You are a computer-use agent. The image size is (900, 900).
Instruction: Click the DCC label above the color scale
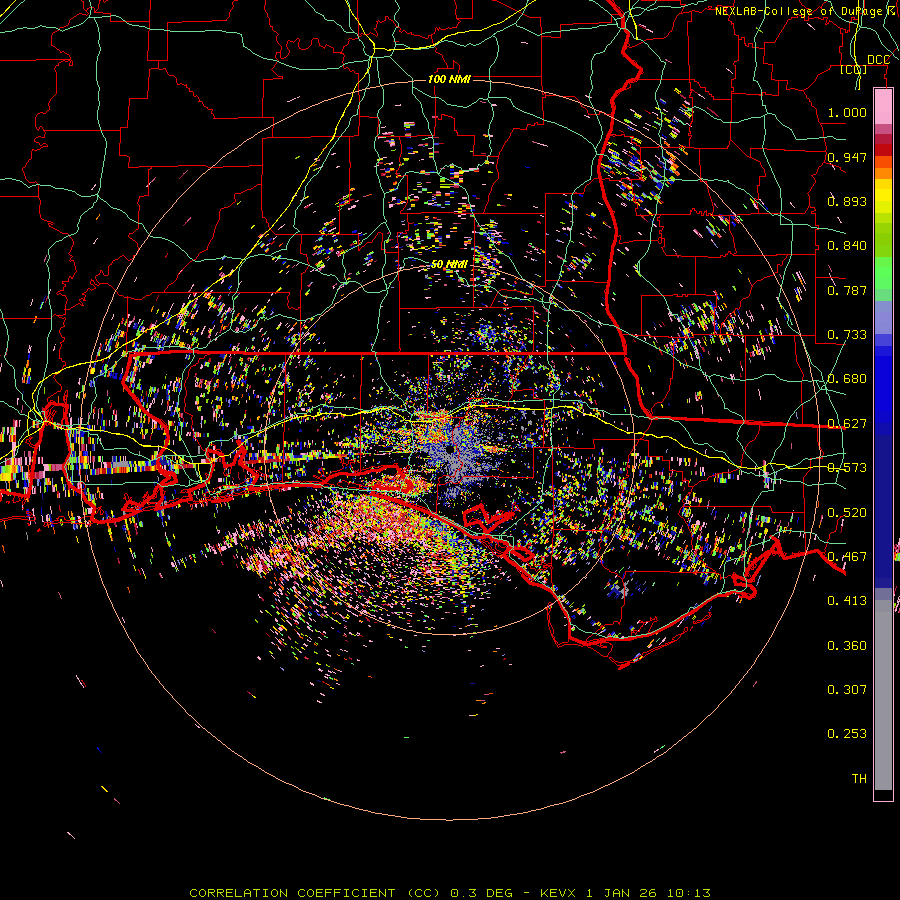tap(878, 60)
